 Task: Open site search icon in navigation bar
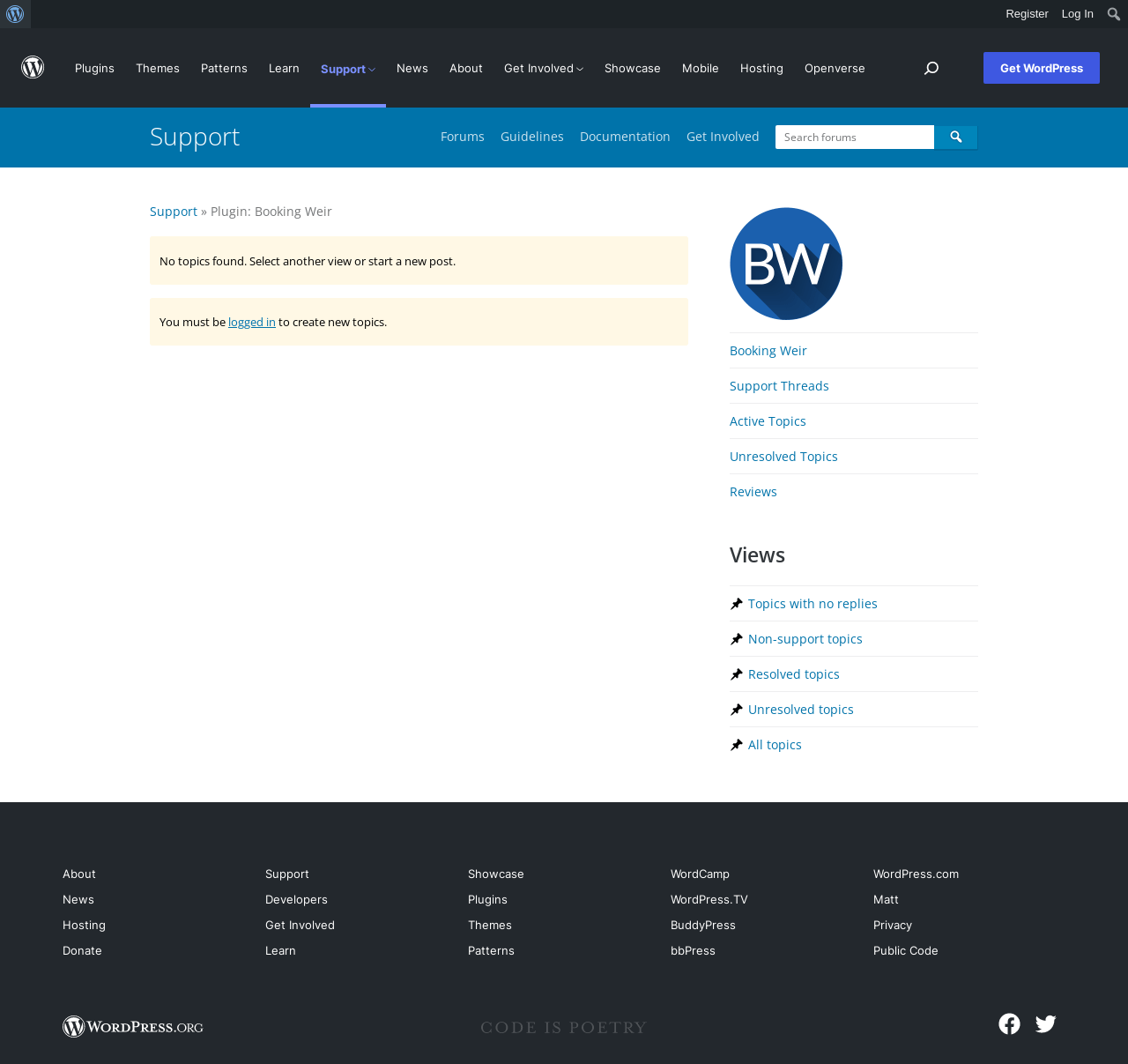pos(931,68)
